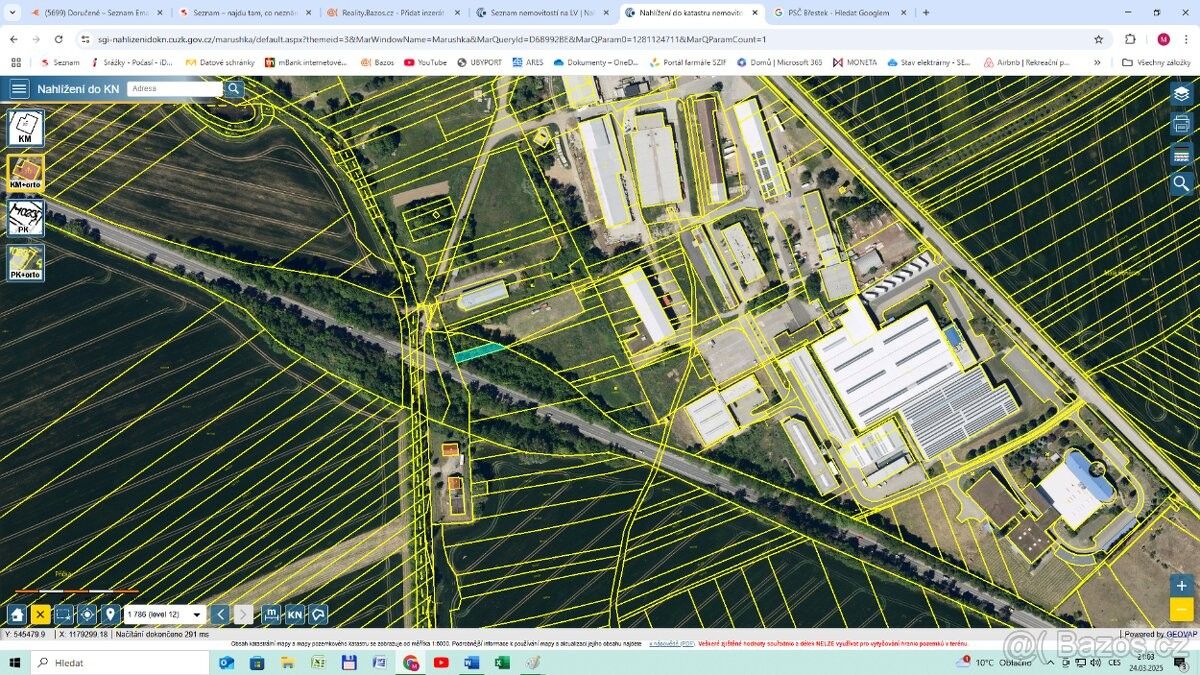This screenshot has height=675, width=1200.
Task: Click the print map icon
Action: click(x=1181, y=125)
